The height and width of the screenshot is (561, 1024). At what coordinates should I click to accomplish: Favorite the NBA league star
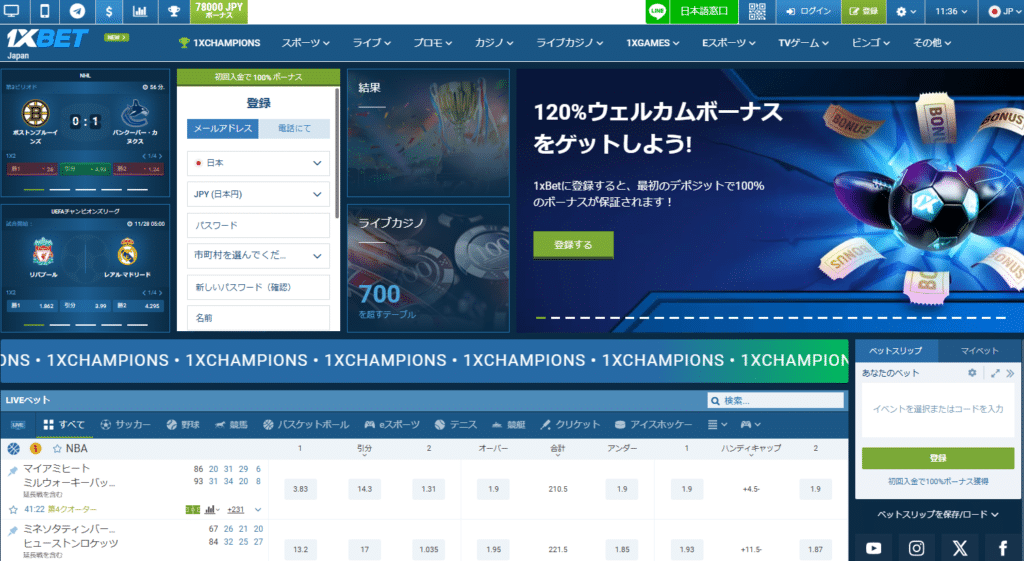point(57,449)
